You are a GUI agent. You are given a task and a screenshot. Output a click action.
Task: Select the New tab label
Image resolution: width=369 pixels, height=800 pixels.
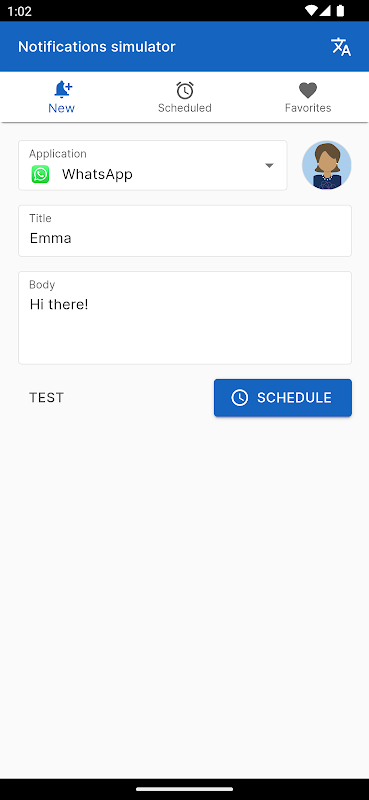point(61,108)
